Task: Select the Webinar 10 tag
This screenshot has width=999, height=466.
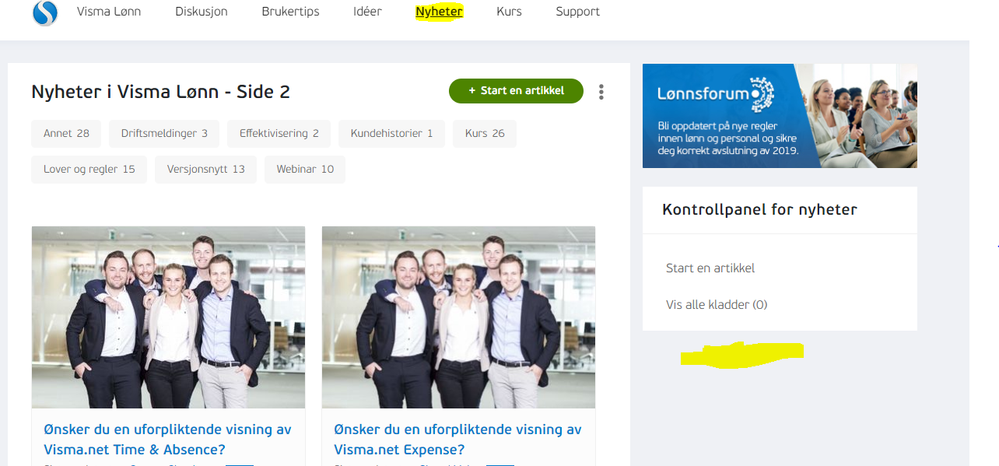Action: pos(305,170)
